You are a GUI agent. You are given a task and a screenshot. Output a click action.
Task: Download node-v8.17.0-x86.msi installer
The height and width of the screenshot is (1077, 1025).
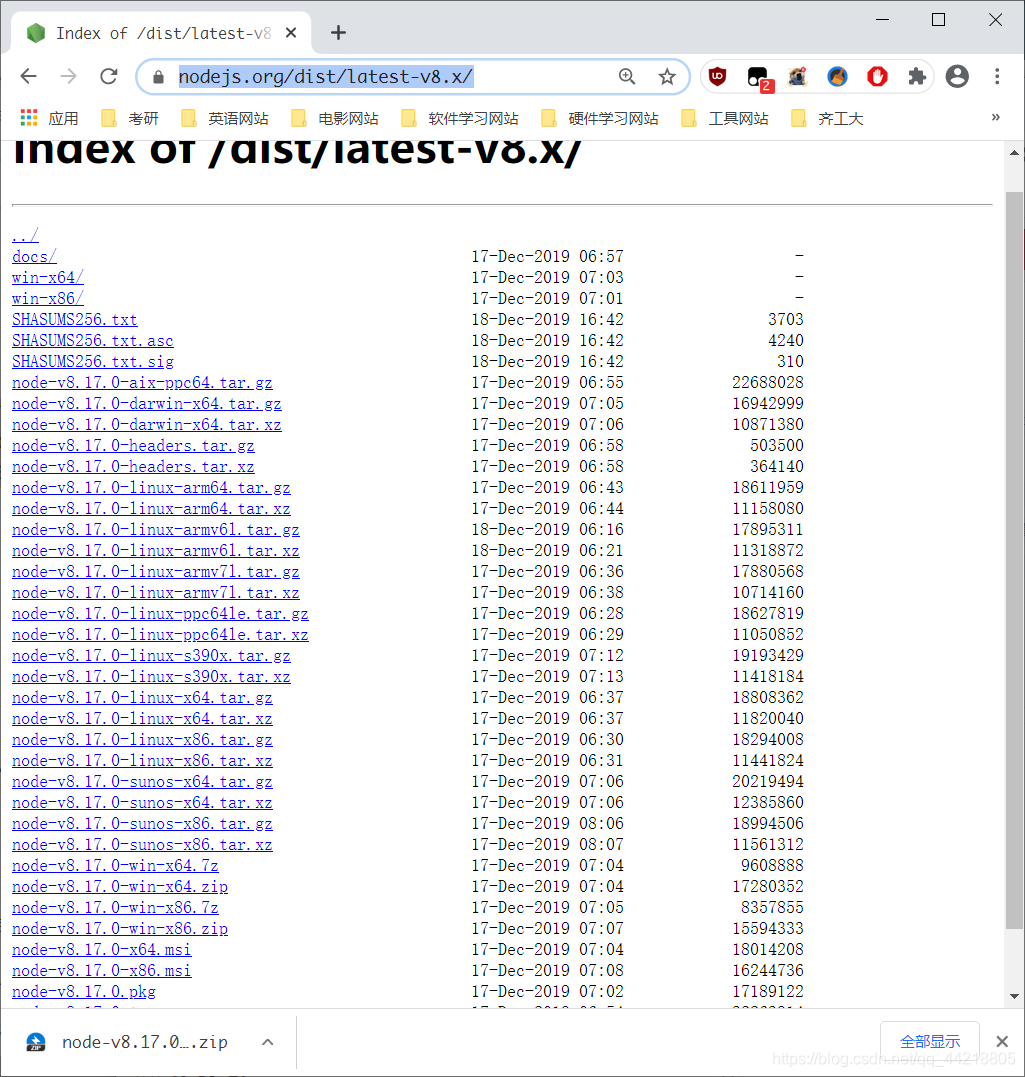(102, 971)
